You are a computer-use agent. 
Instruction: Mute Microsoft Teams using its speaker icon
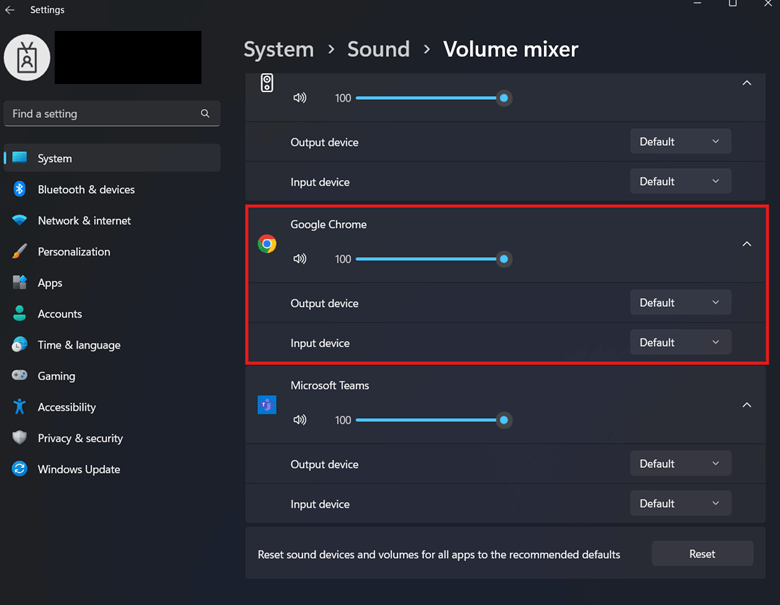point(300,420)
